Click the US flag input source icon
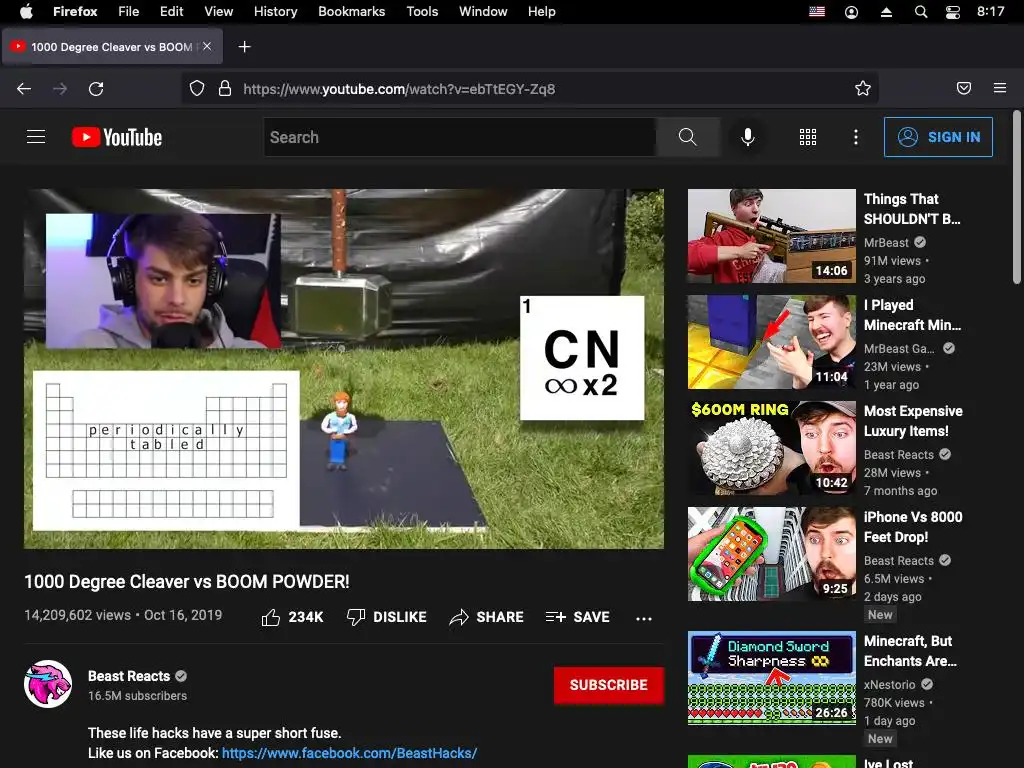 (x=817, y=12)
